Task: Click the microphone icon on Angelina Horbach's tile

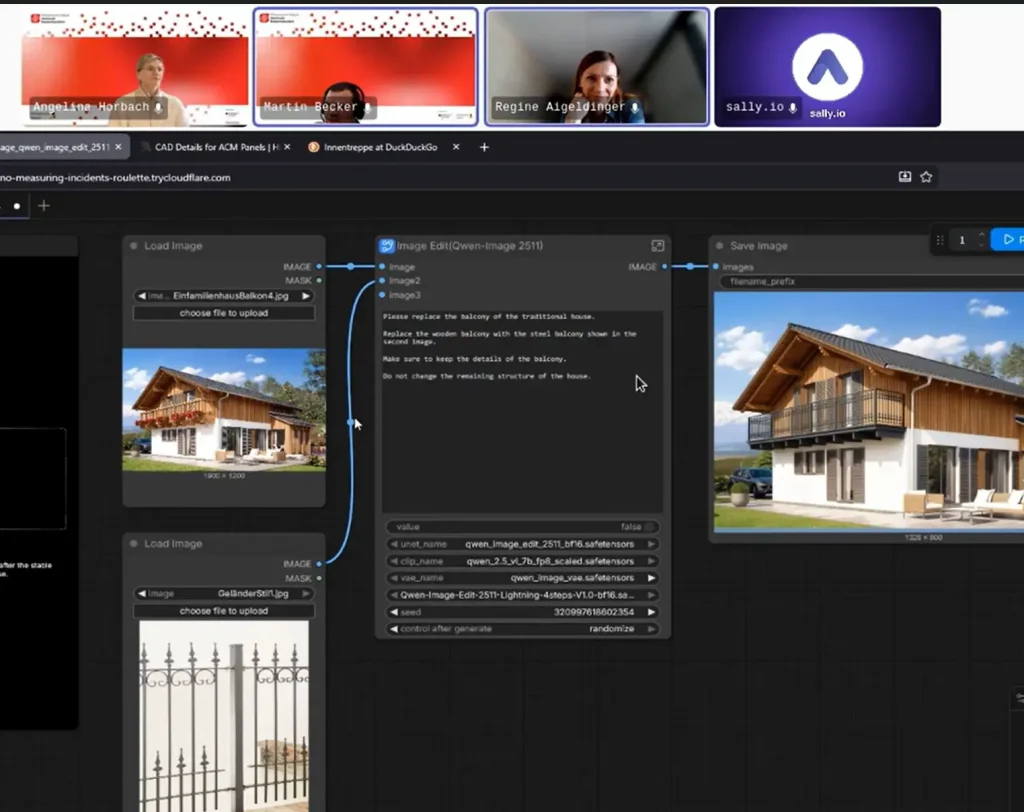Action: click(158, 107)
